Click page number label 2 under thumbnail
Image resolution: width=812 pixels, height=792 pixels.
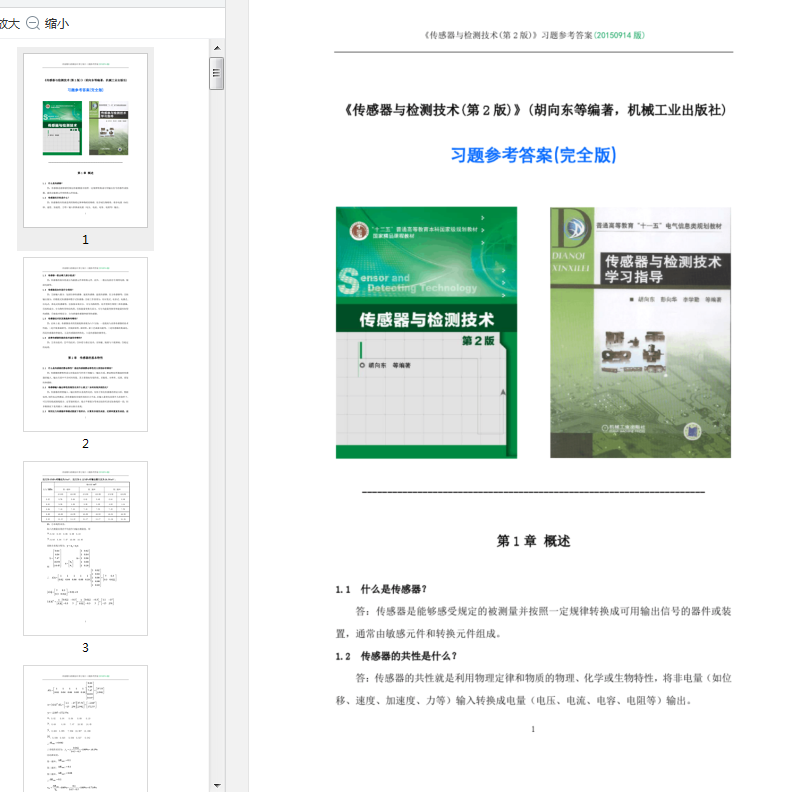pyautogui.click(x=85, y=443)
